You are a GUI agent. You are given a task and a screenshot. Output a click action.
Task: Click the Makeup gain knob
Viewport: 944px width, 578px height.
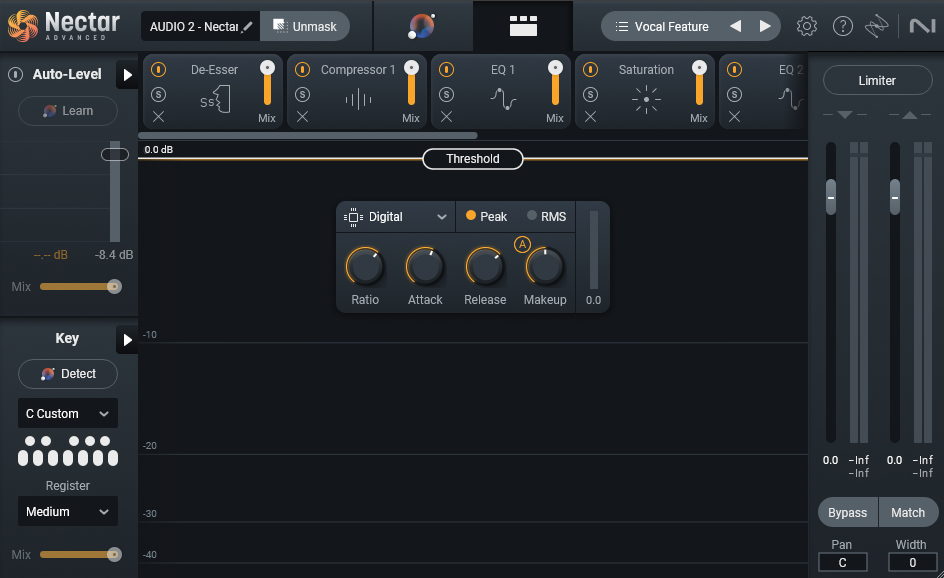[x=545, y=266]
